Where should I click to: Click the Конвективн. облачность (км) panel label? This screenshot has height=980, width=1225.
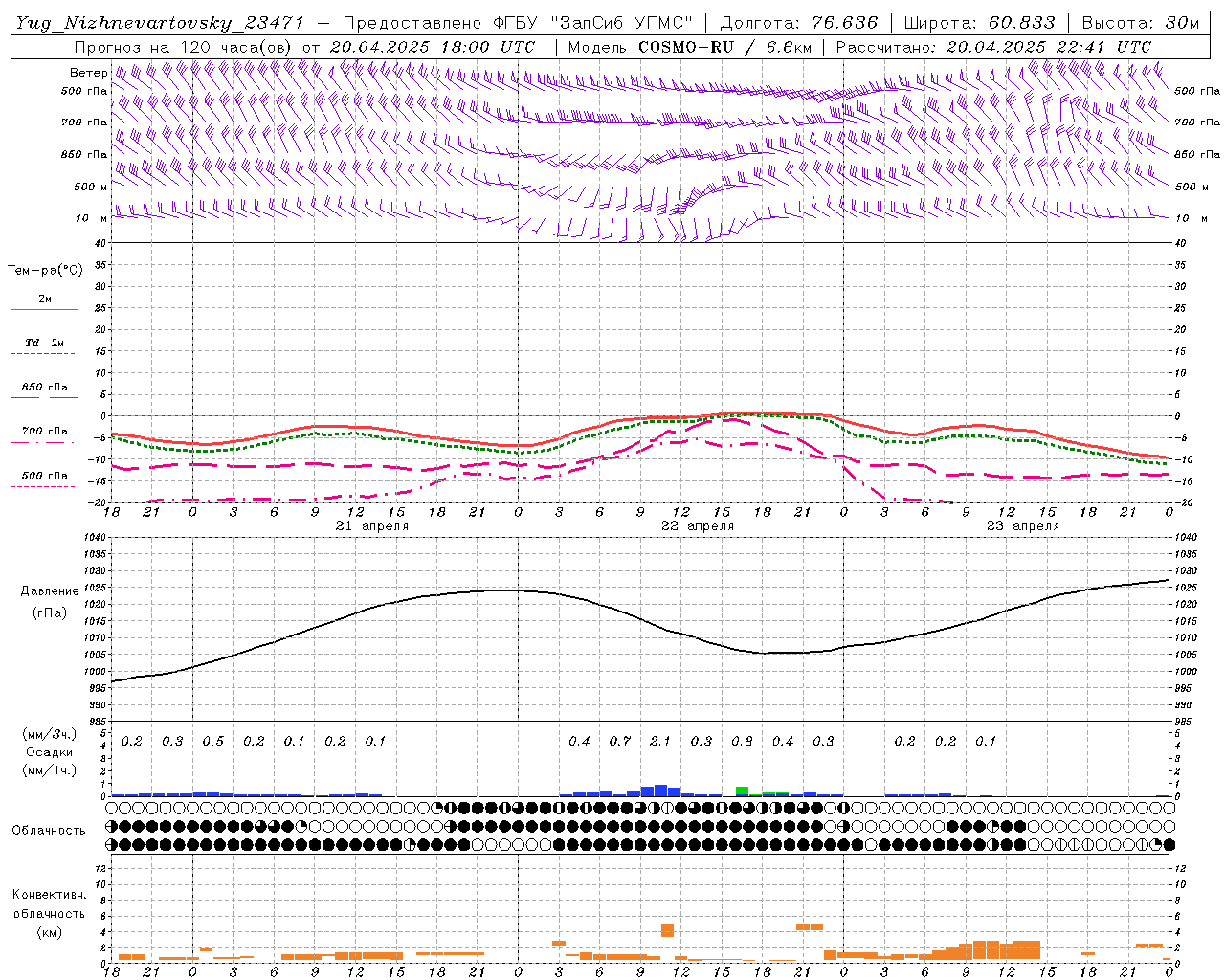(x=49, y=913)
